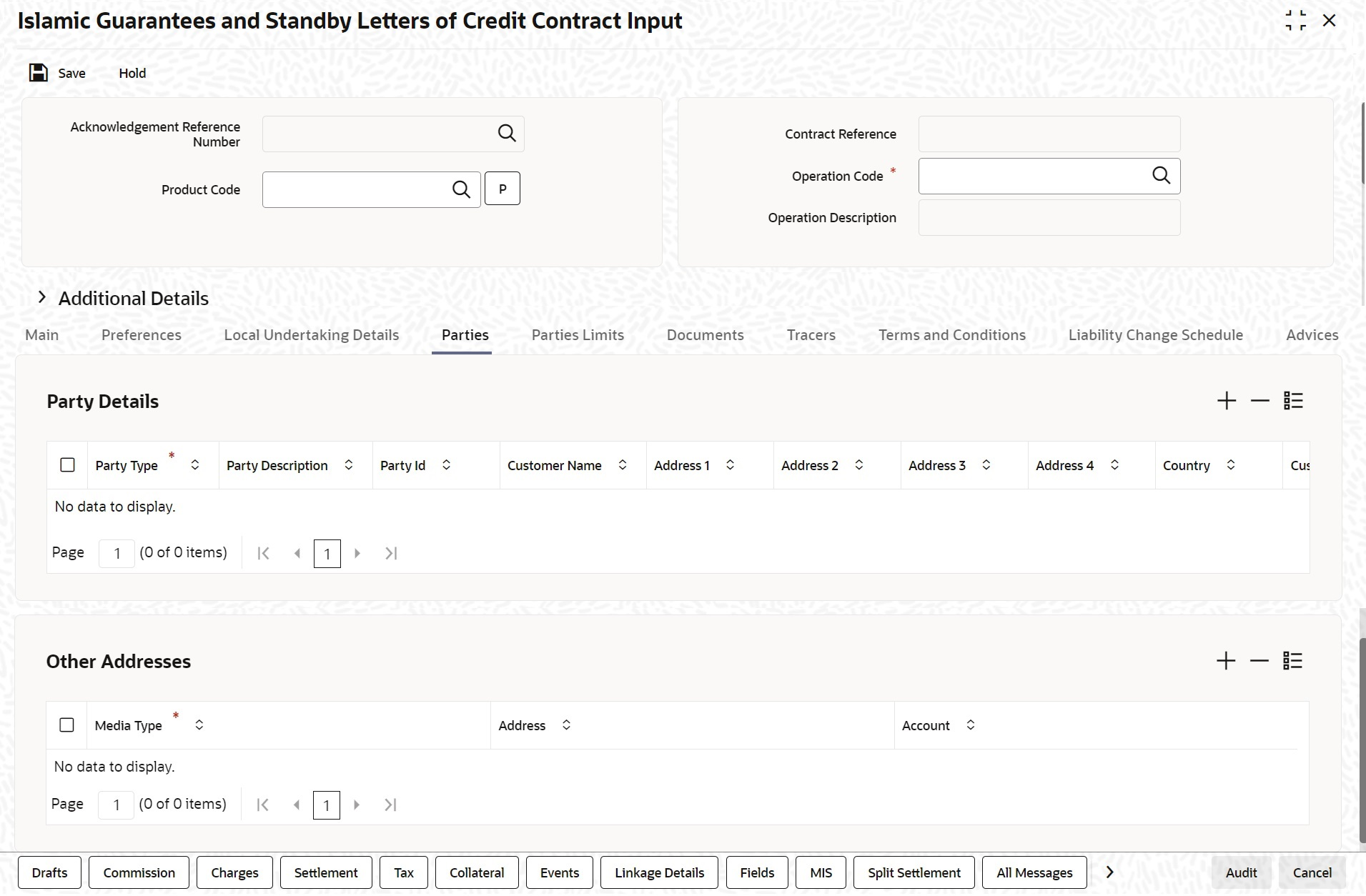The height and width of the screenshot is (896, 1366).
Task: Open the Terms and Conditions tab
Action: coord(951,335)
